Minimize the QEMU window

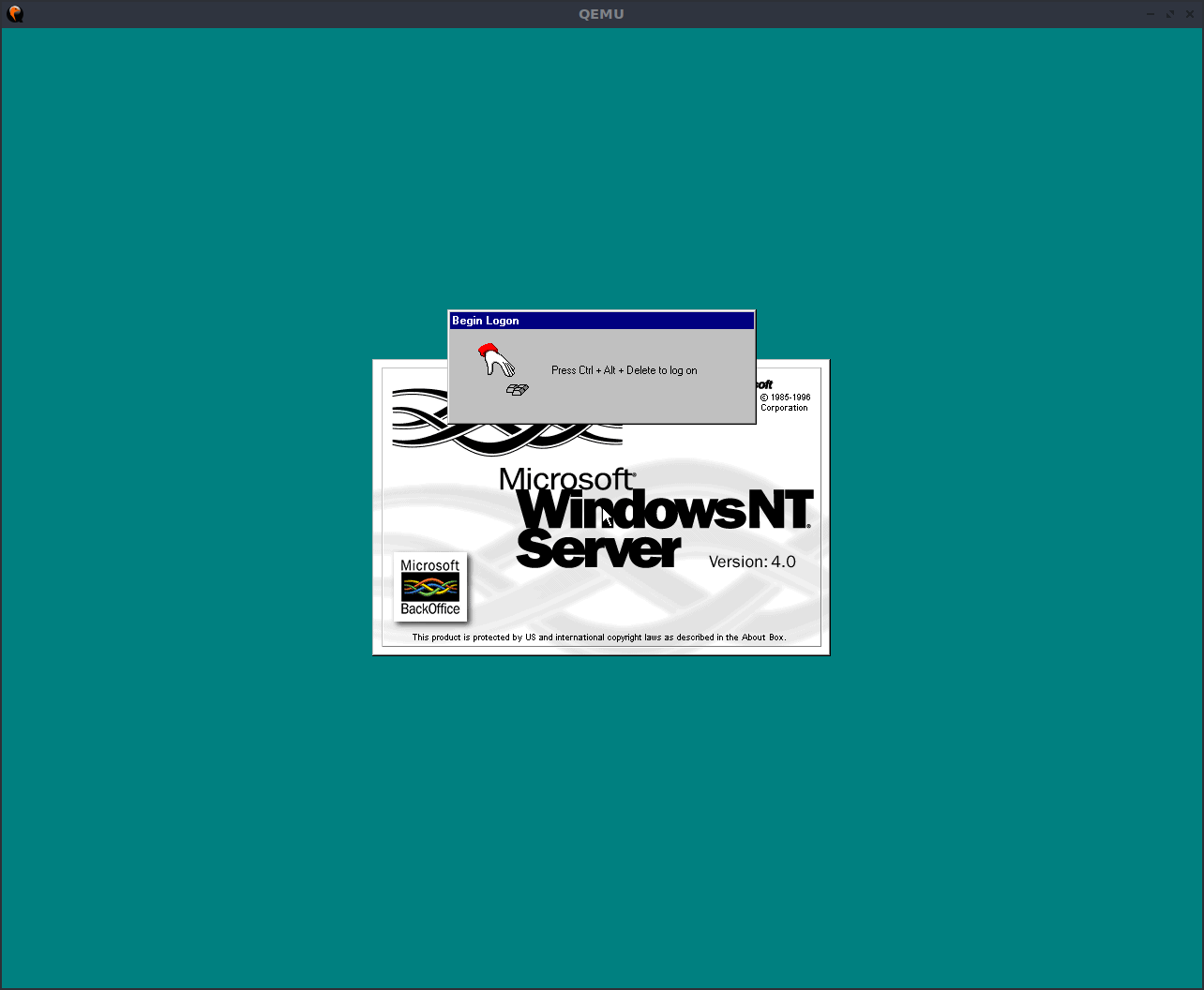[x=1151, y=13]
